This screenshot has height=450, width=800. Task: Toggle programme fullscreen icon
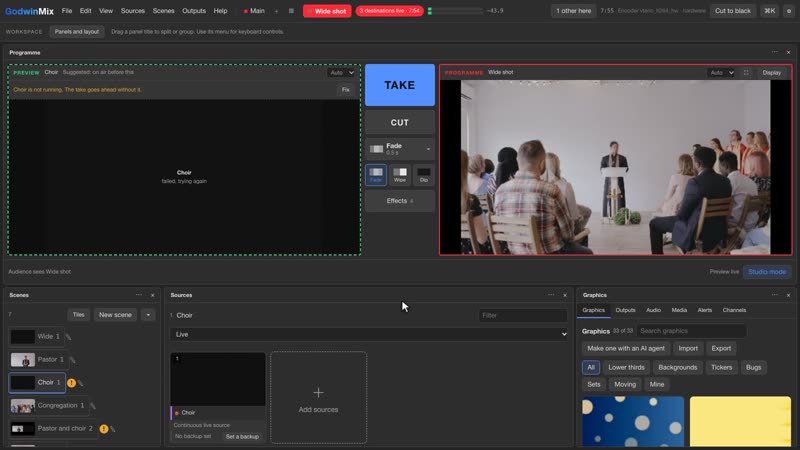(x=746, y=72)
